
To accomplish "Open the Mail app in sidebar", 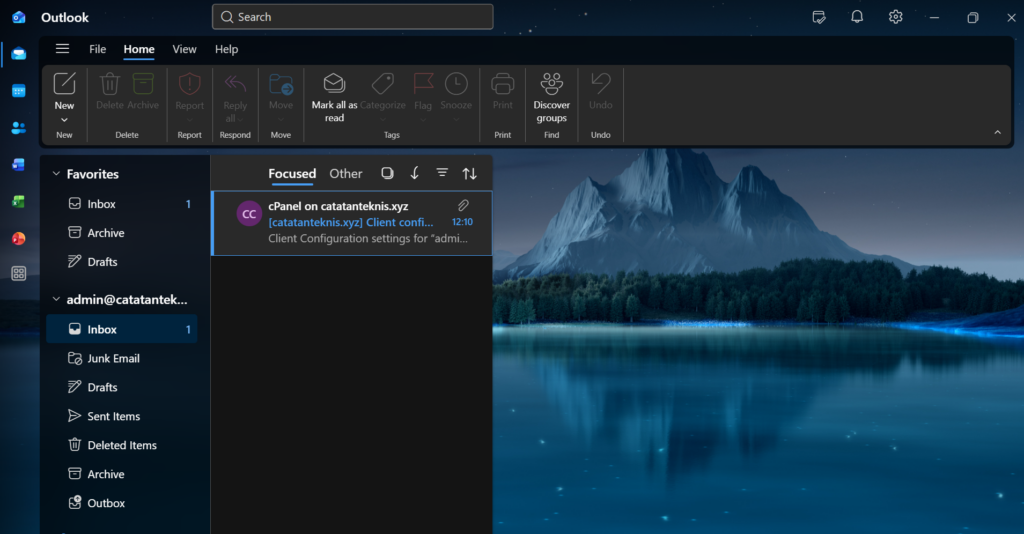I will point(19,54).
